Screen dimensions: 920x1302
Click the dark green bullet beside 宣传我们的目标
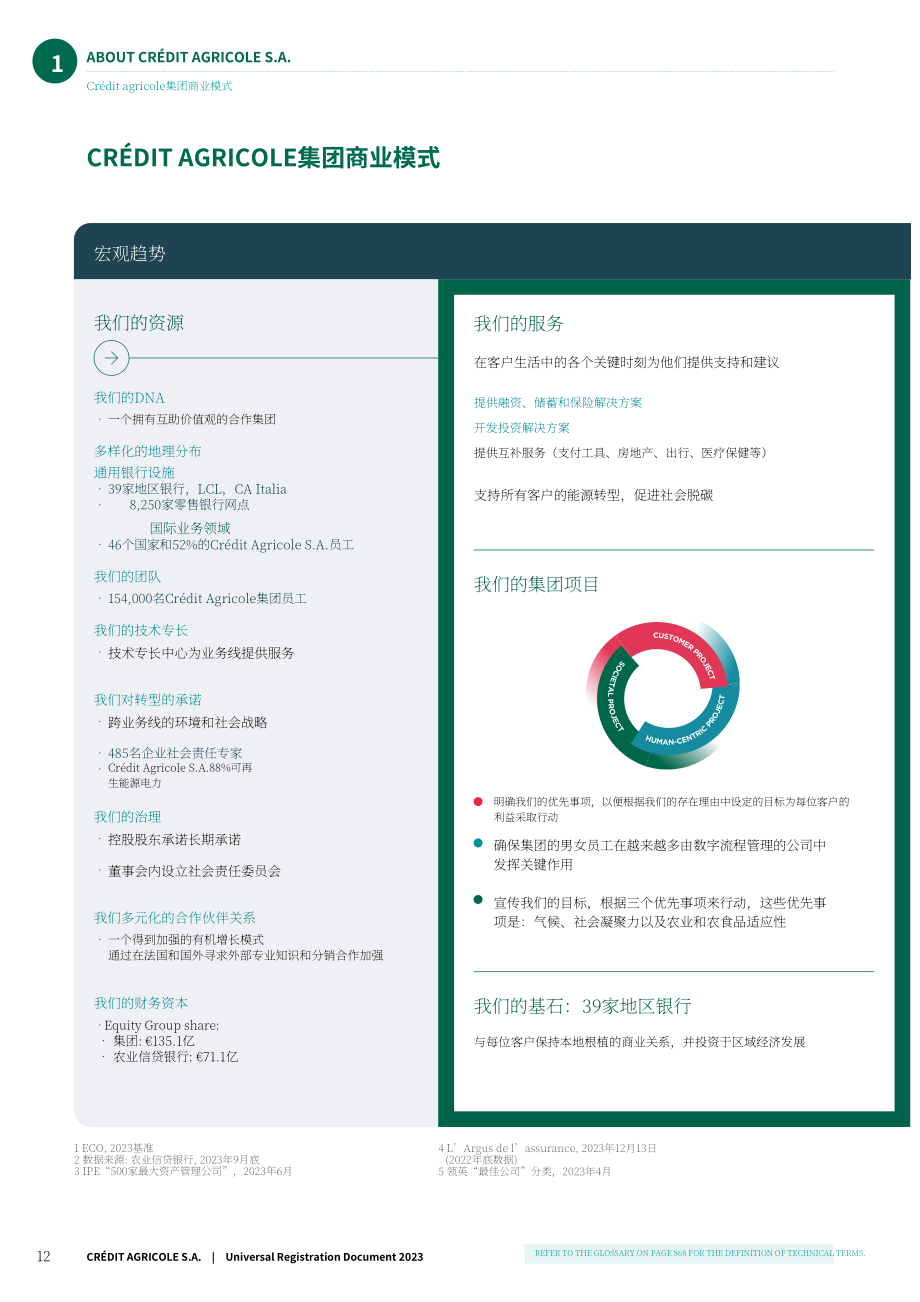click(x=478, y=900)
